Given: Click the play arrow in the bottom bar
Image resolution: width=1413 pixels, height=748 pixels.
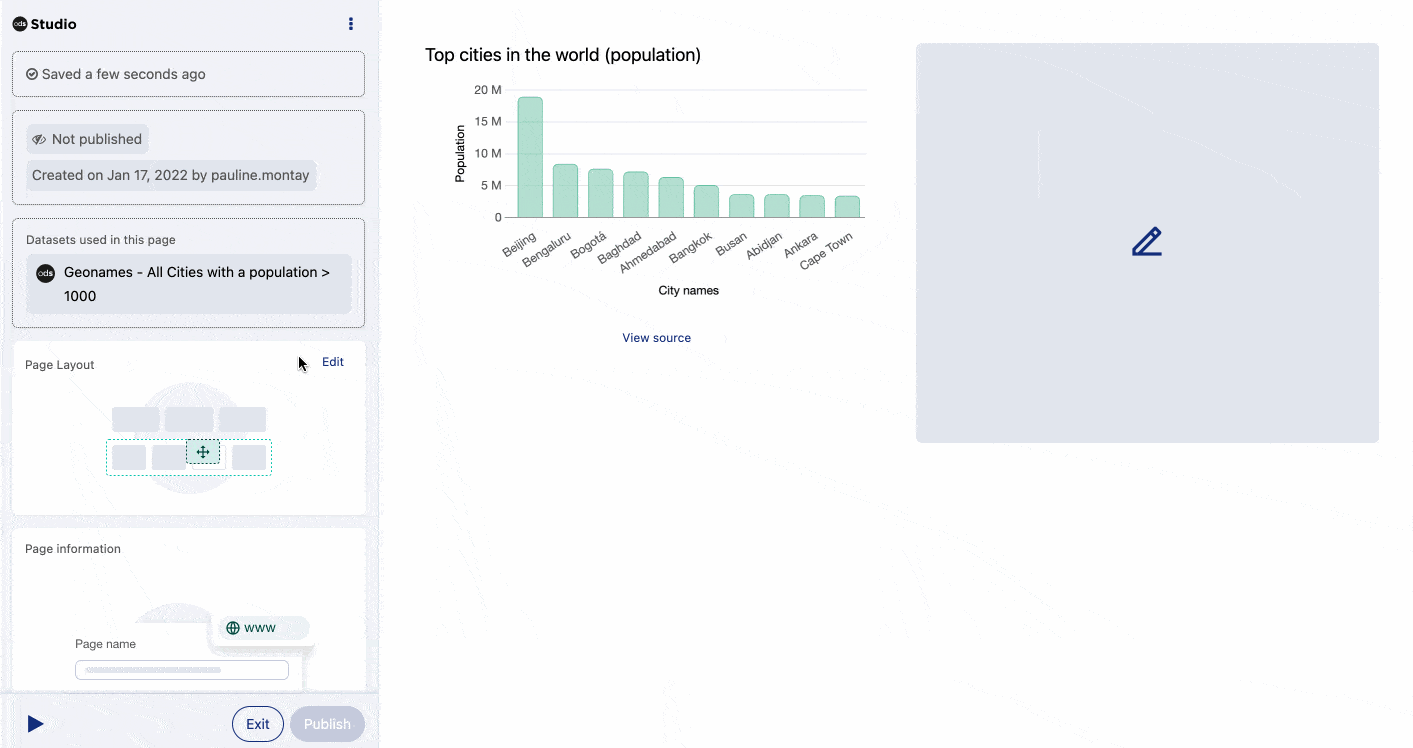Looking at the screenshot, I should [x=35, y=723].
